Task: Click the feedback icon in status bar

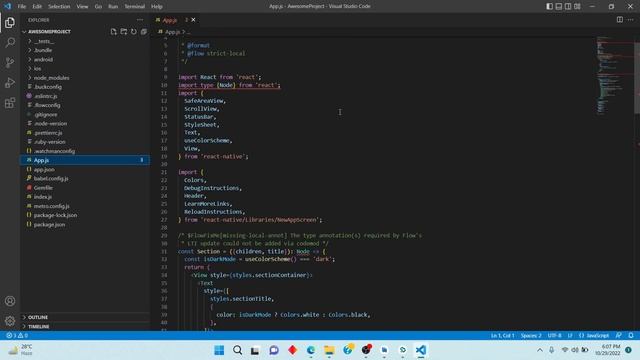Action: click(619, 336)
